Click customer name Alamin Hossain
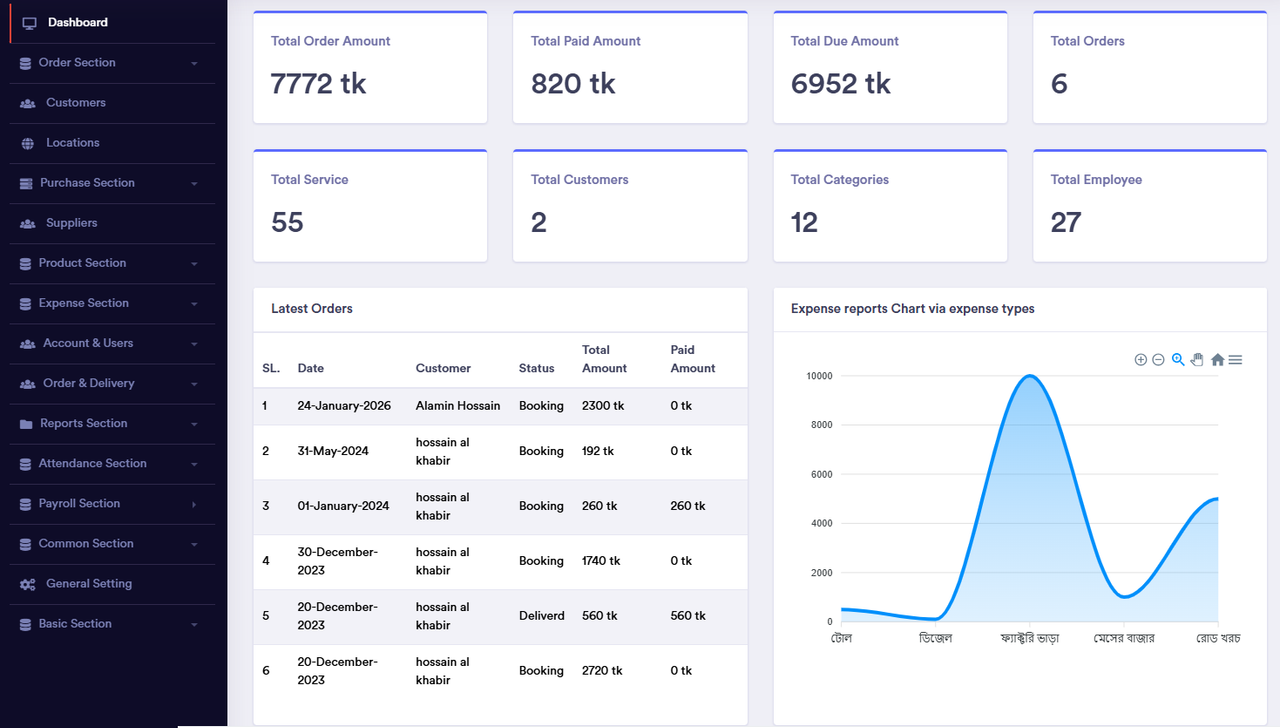This screenshot has width=1280, height=728. coord(458,406)
